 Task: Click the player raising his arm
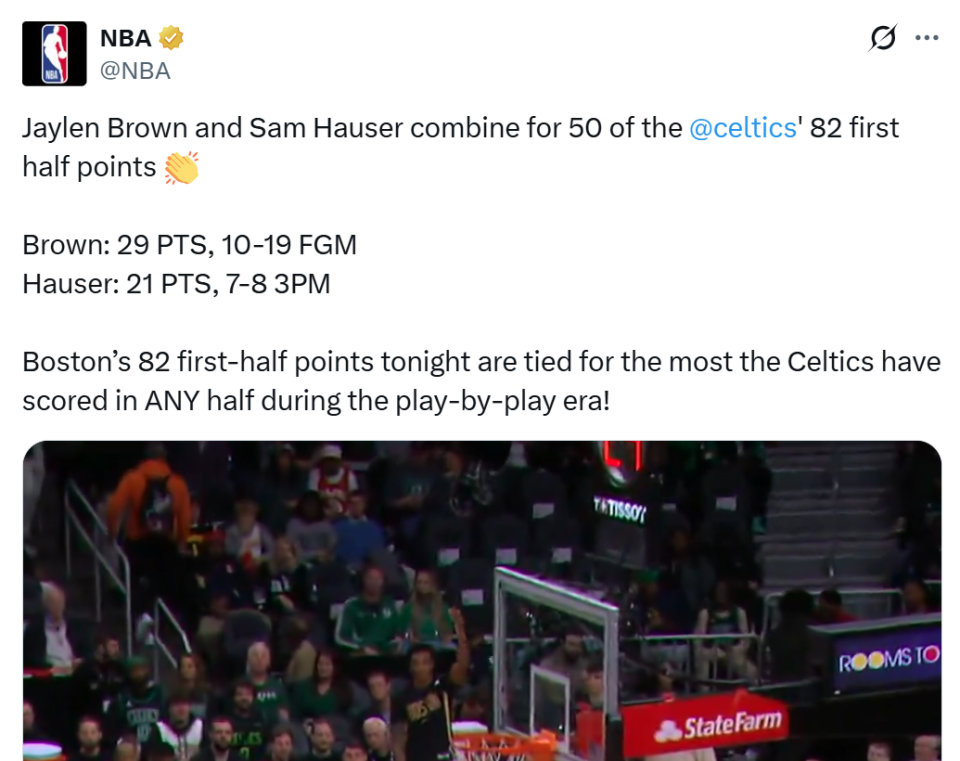440,690
